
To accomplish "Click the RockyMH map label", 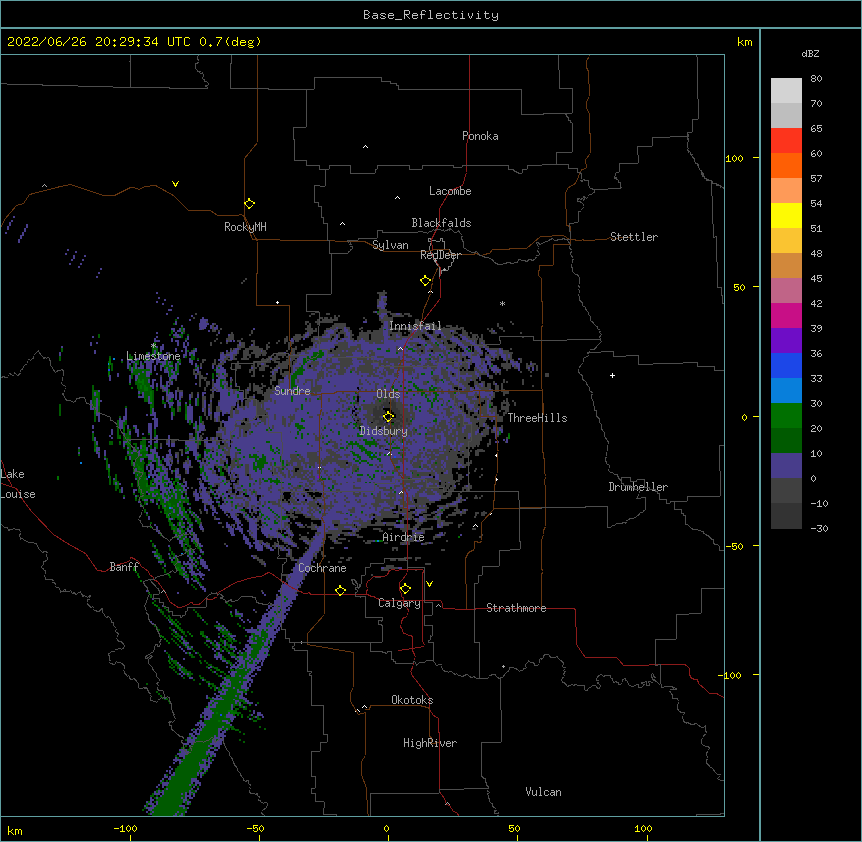I will (x=245, y=227).
